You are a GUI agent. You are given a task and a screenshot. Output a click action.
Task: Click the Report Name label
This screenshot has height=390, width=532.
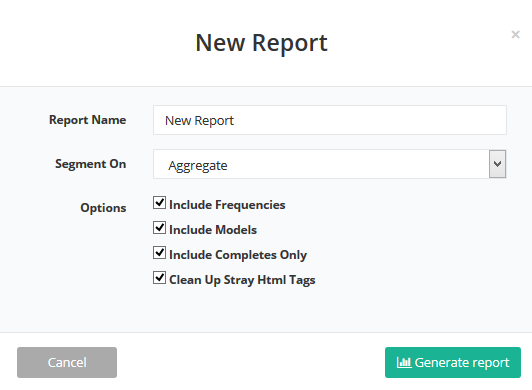coord(88,120)
